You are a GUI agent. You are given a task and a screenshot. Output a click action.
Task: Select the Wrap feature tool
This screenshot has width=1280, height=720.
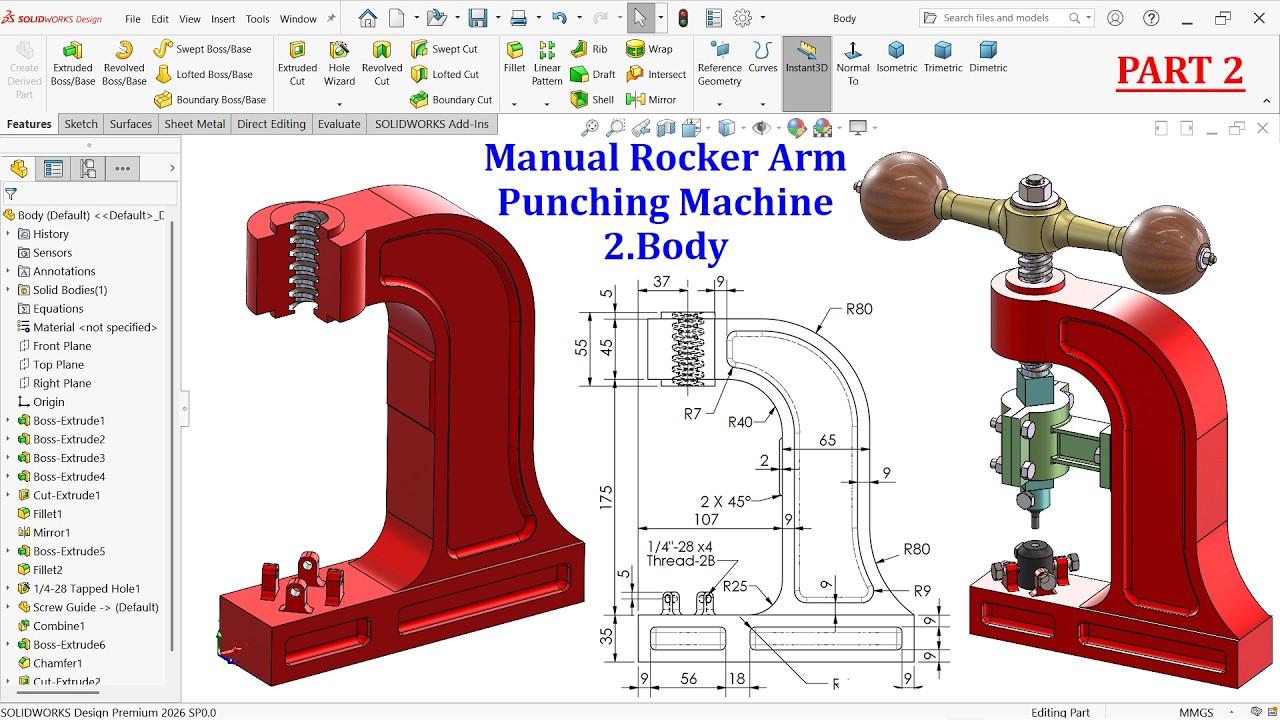coord(649,49)
